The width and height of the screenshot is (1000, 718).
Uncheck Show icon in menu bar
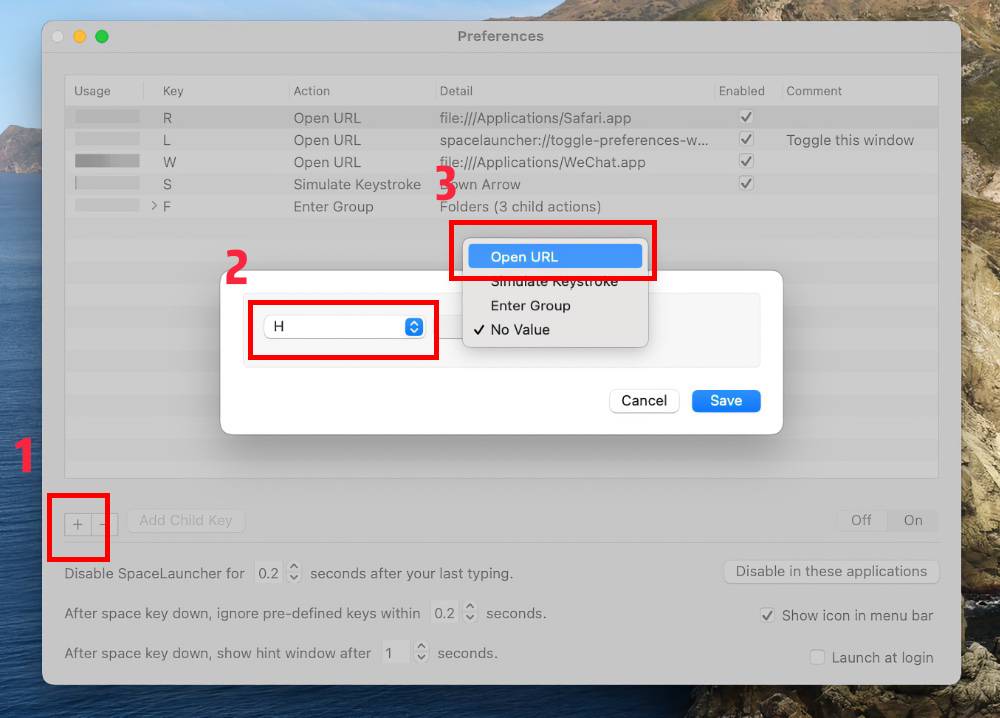coord(767,615)
